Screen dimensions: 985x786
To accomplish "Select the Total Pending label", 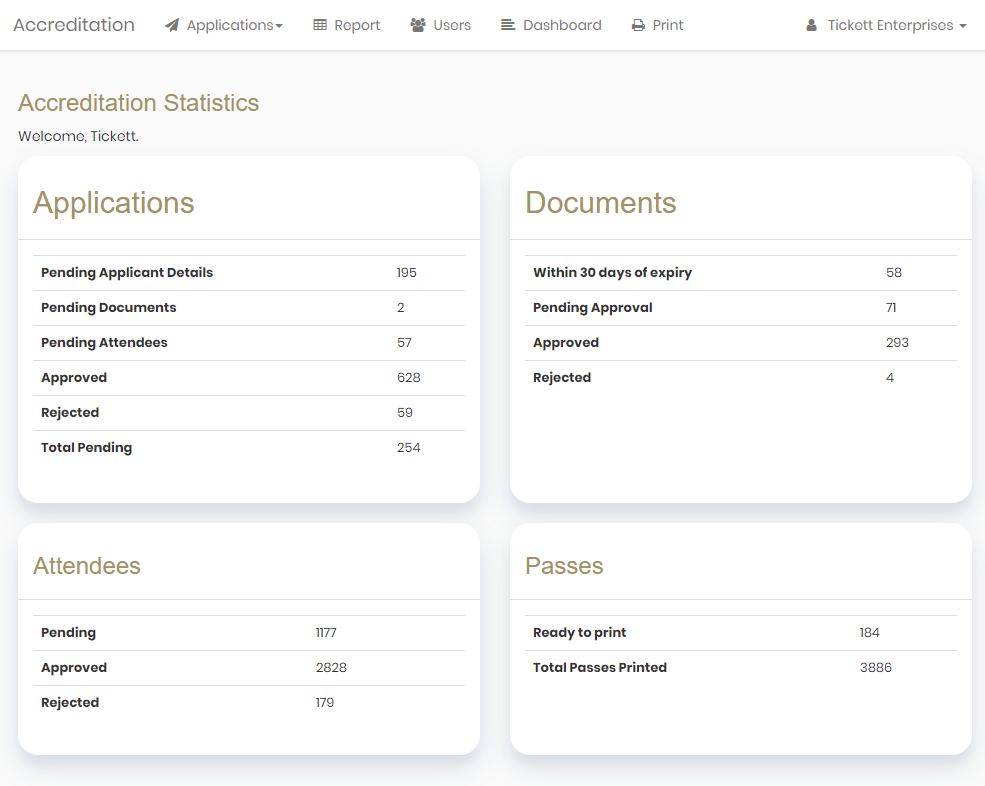I will [x=87, y=448].
